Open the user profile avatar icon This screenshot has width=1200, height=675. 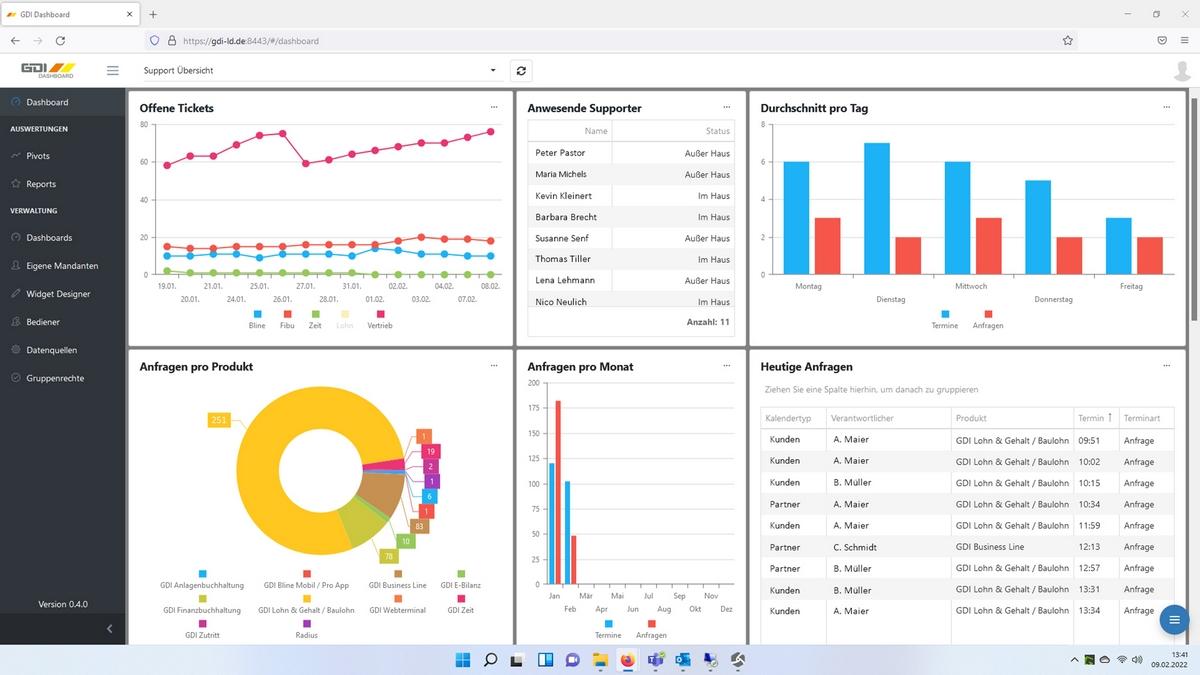coord(1183,70)
